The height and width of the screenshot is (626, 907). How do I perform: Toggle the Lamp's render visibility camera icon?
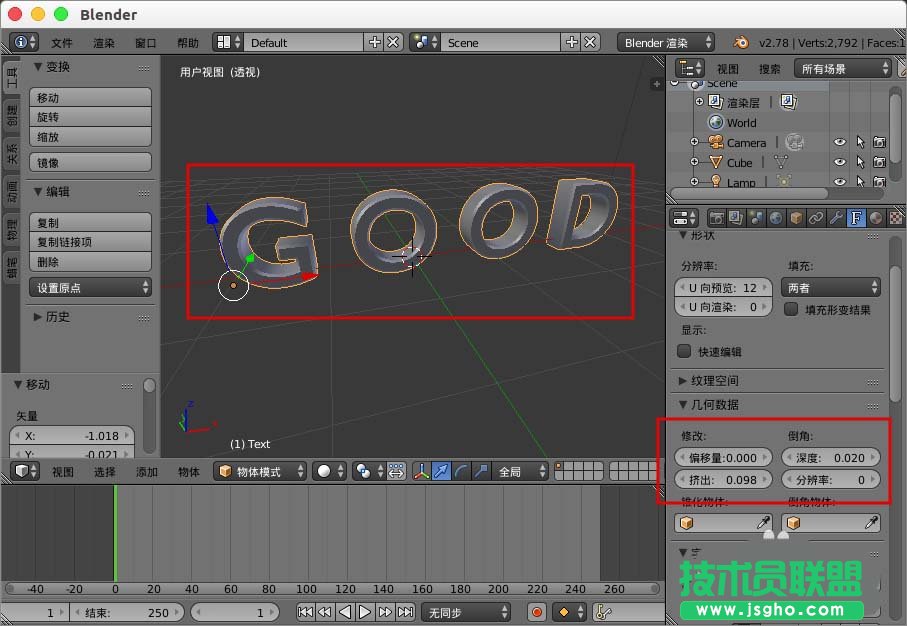point(880,182)
